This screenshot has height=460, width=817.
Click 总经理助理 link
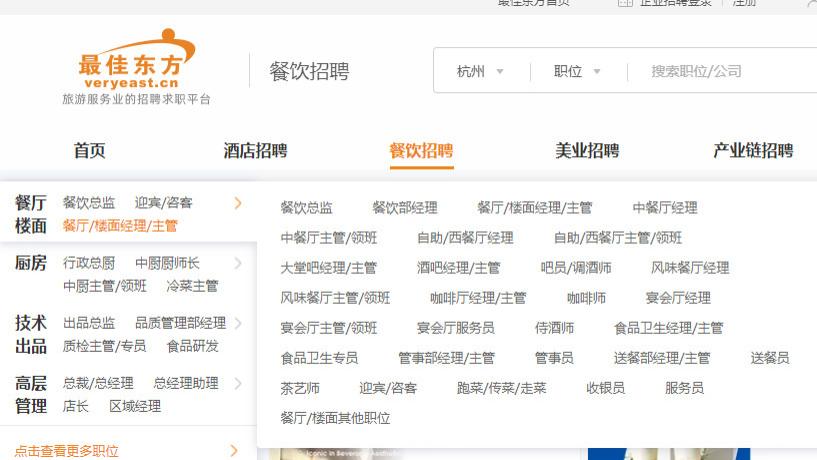pyautogui.click(x=186, y=383)
